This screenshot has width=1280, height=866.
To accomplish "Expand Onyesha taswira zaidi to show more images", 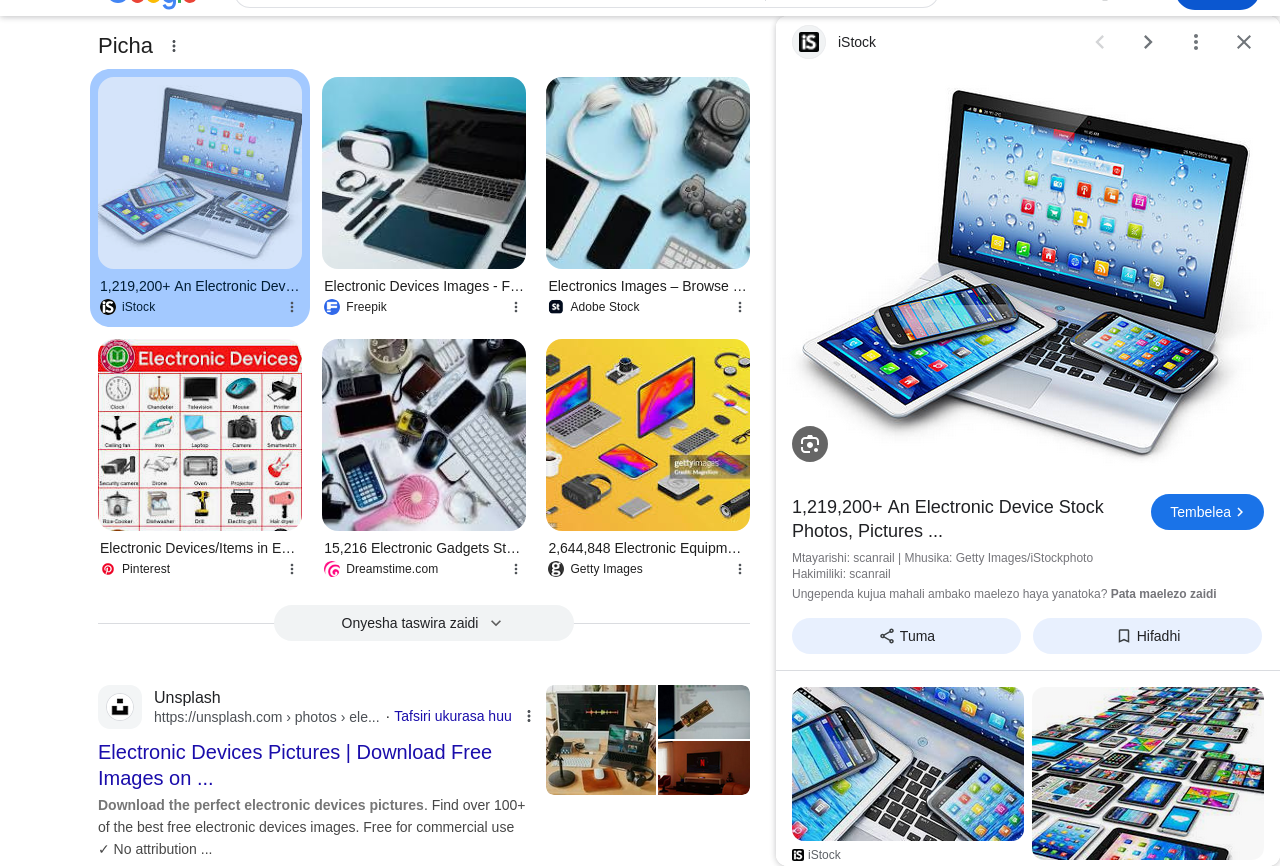I will coord(424,623).
